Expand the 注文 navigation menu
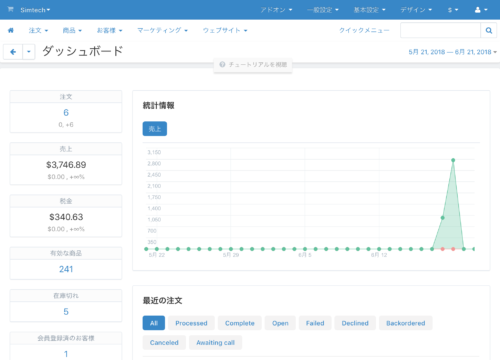 (38, 30)
